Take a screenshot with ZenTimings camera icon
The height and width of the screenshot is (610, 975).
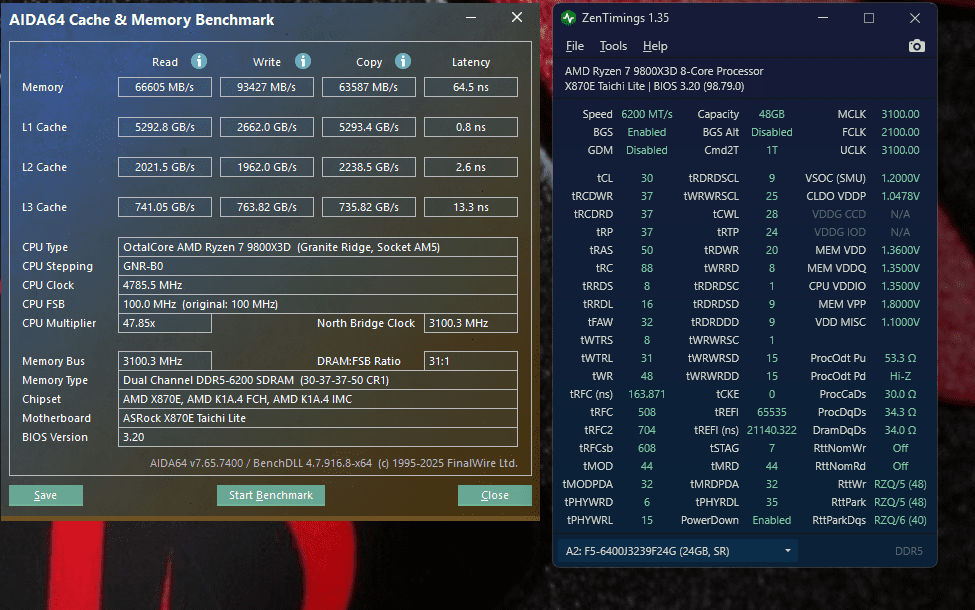click(x=917, y=46)
